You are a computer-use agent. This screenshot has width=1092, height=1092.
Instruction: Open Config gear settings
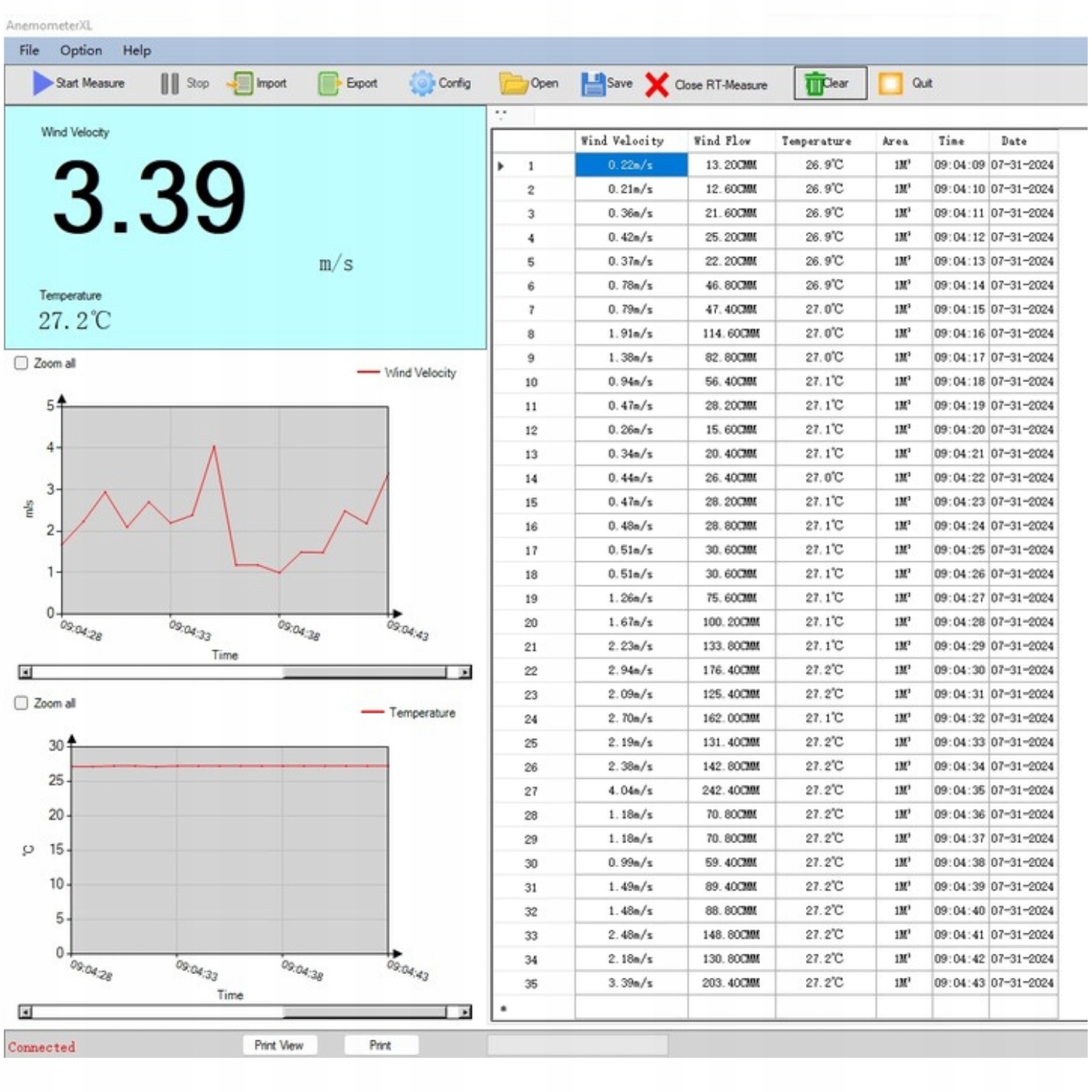(422, 84)
